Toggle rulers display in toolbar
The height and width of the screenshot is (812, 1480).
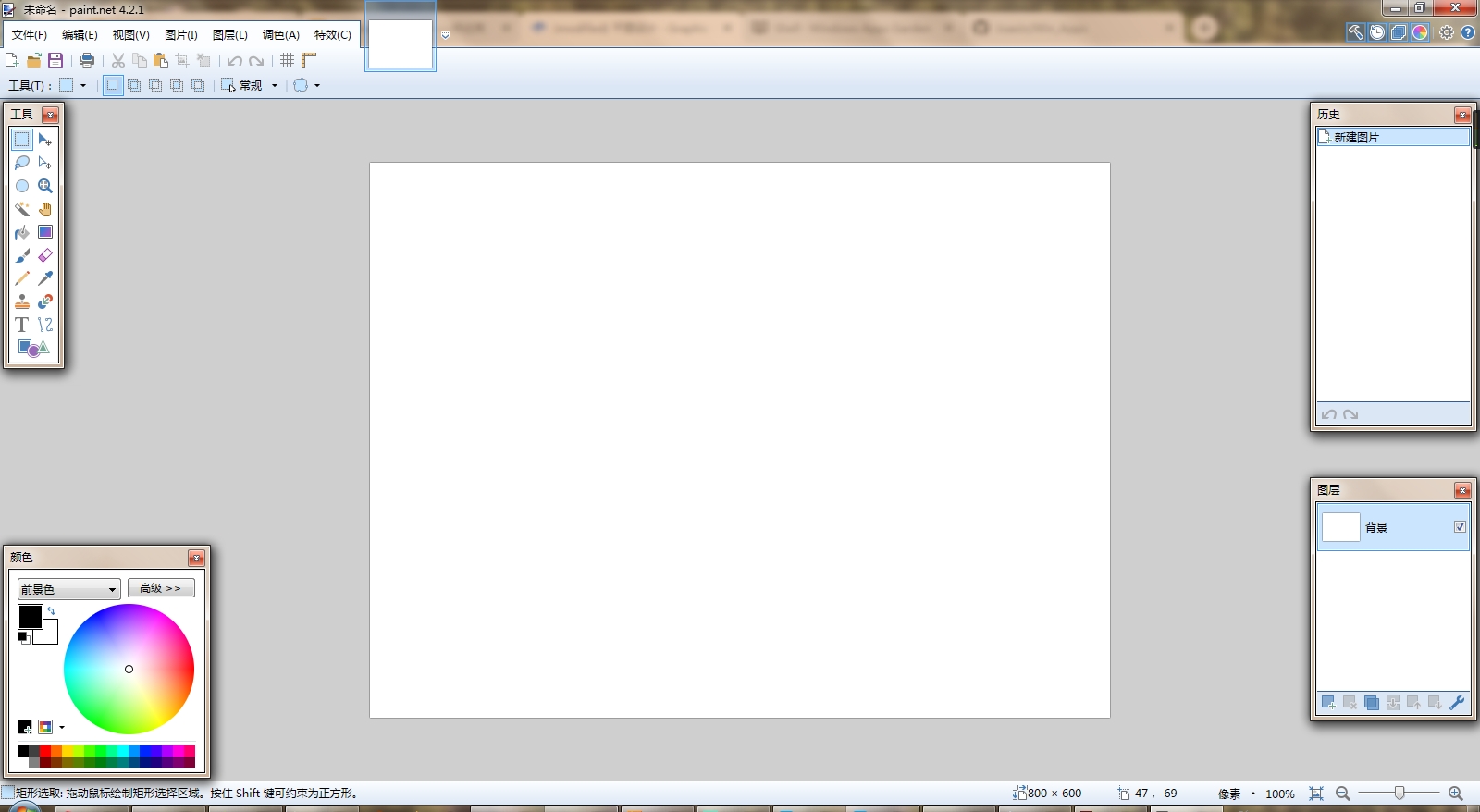[x=309, y=60]
